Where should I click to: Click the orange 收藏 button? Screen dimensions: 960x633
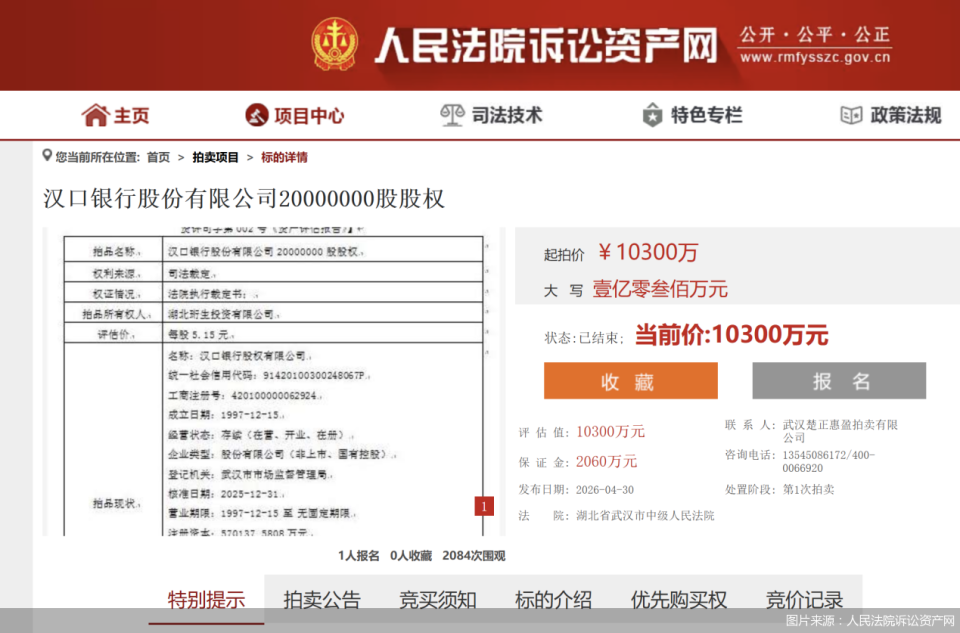631,381
